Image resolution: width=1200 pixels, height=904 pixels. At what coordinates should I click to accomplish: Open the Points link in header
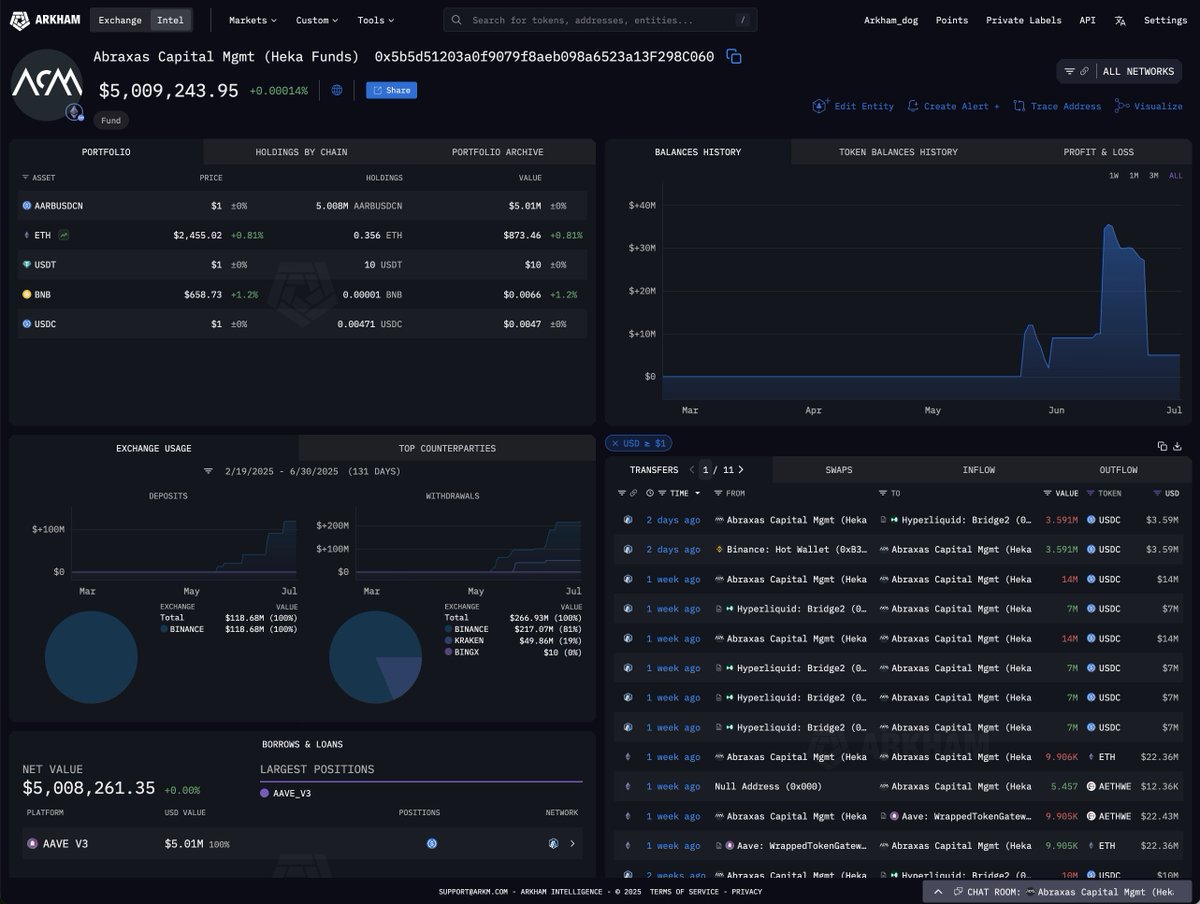(x=952, y=20)
